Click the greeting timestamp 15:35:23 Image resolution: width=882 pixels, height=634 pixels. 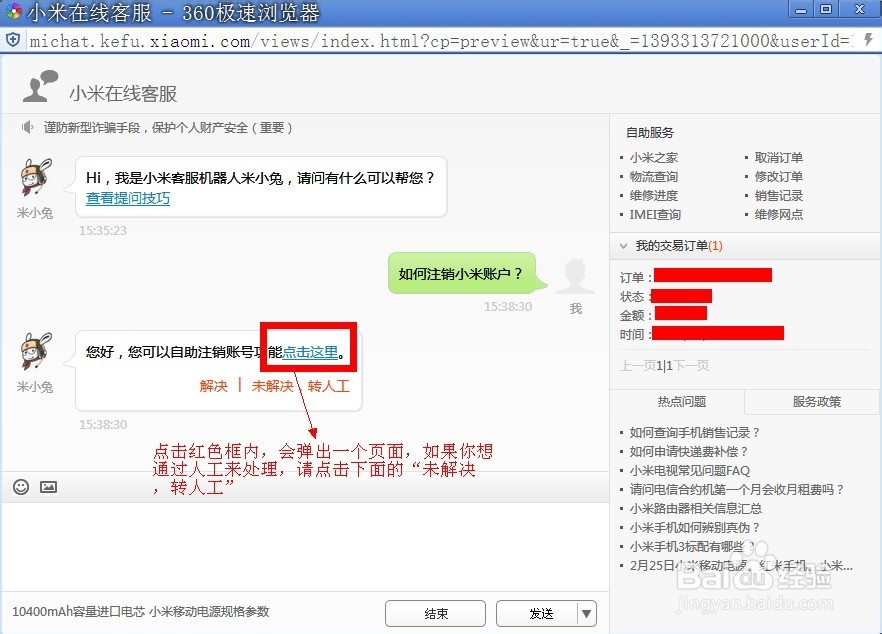(103, 231)
